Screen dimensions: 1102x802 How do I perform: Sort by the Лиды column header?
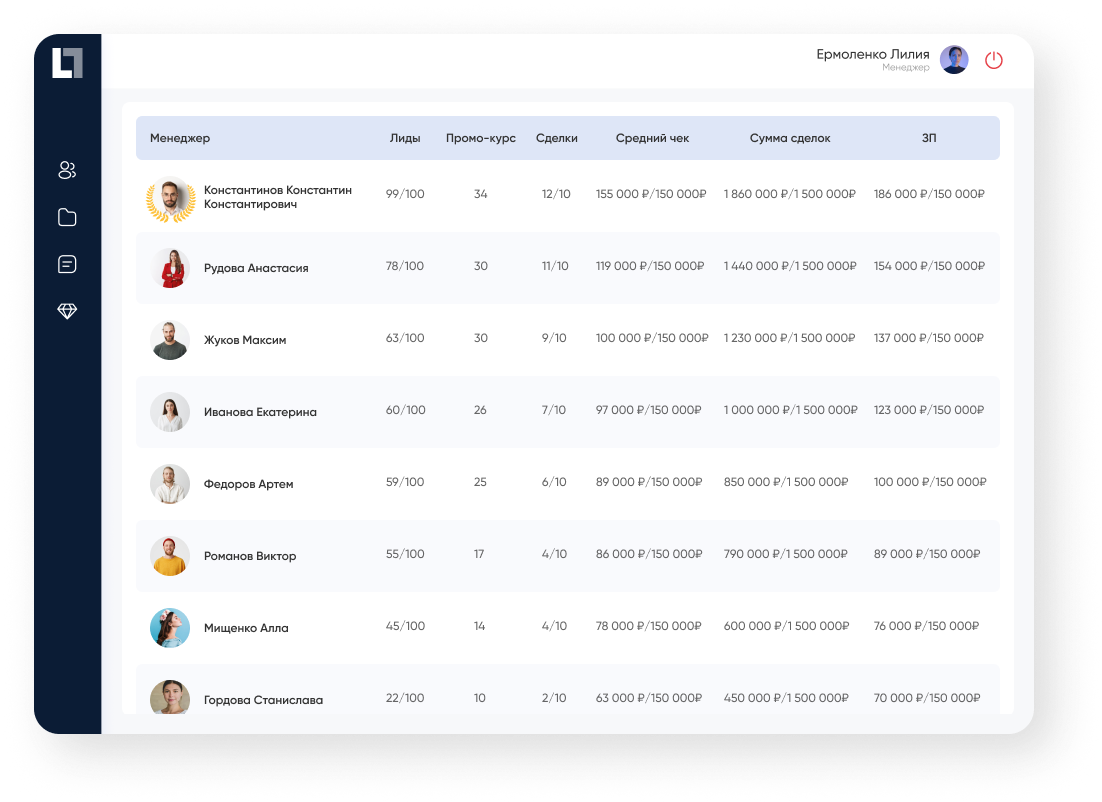click(x=405, y=138)
